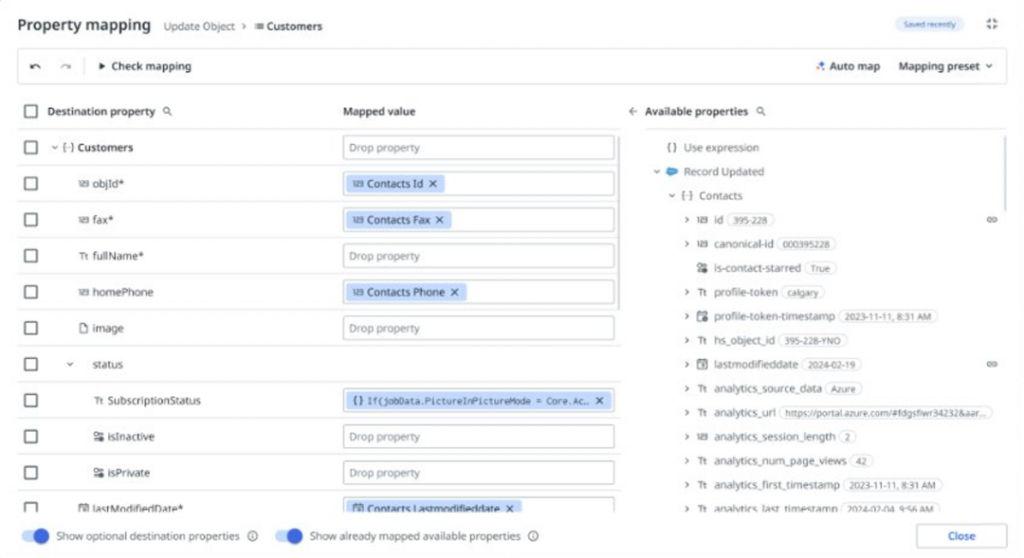1024x558 pixels.
Task: Click the Close button
Action: (x=961, y=536)
